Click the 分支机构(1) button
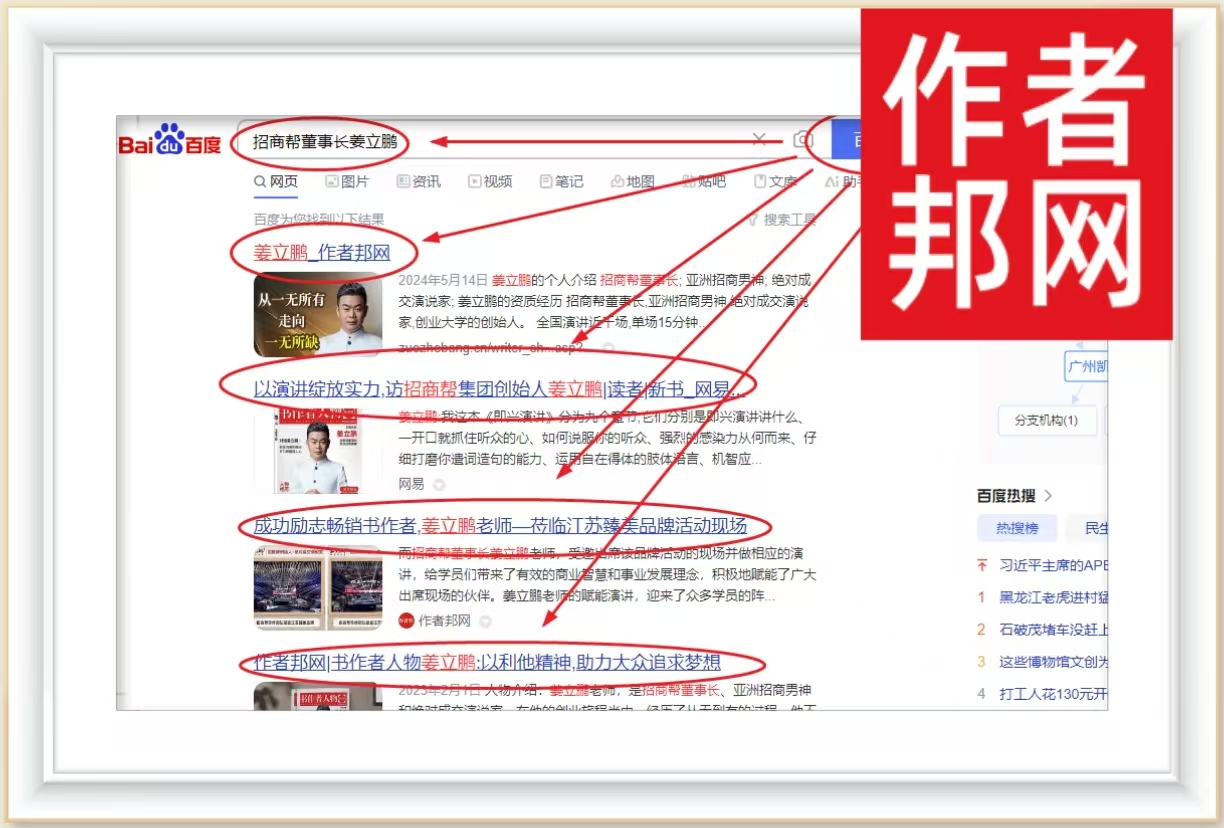Viewport: 1224px width, 828px height. click(x=1046, y=420)
